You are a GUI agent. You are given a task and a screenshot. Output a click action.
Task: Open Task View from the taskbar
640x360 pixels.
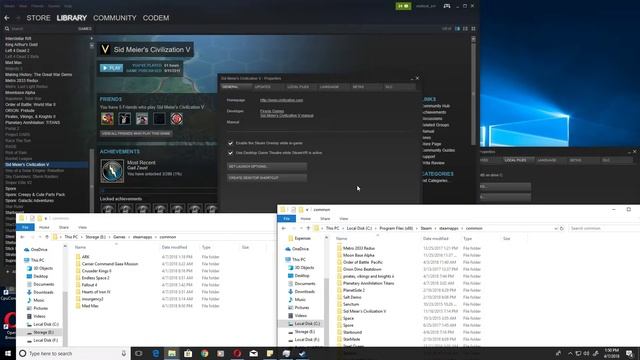click(139, 353)
